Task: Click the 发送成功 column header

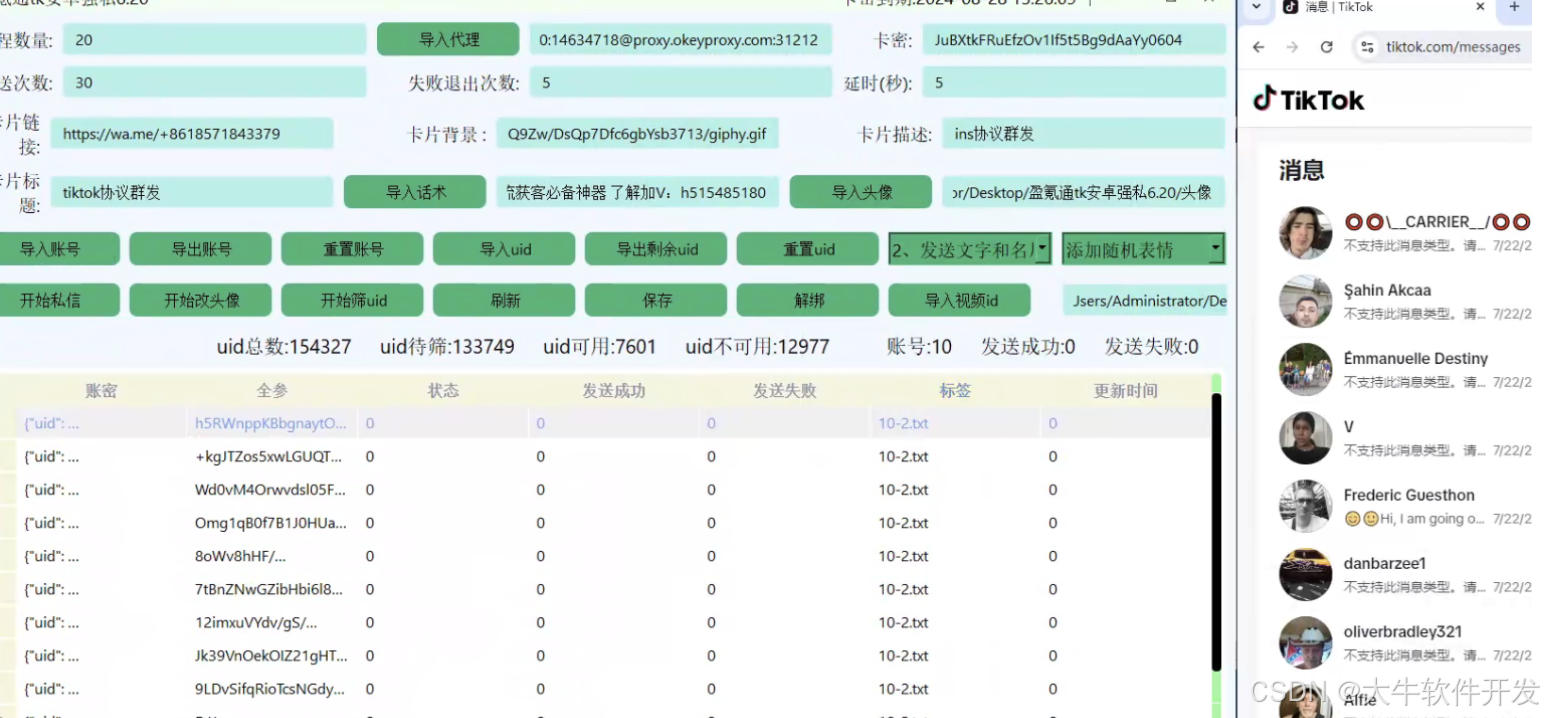Action: point(614,391)
